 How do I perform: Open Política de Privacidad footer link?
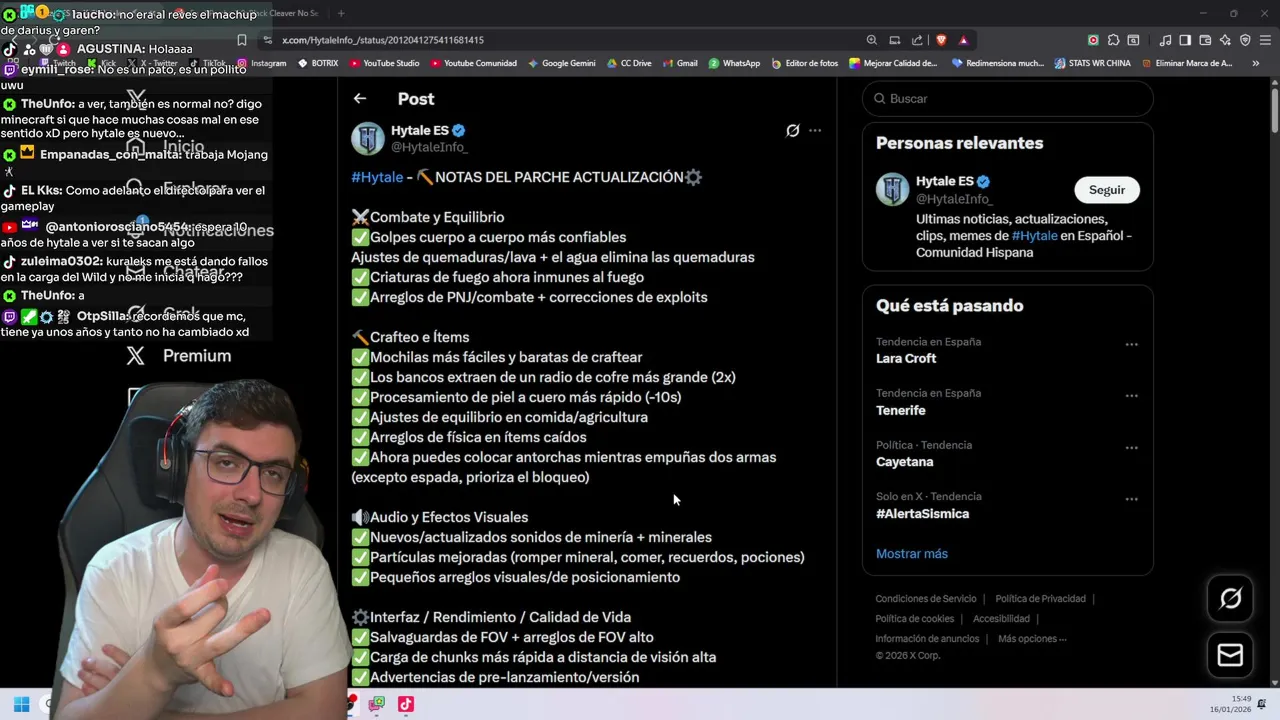click(1040, 599)
